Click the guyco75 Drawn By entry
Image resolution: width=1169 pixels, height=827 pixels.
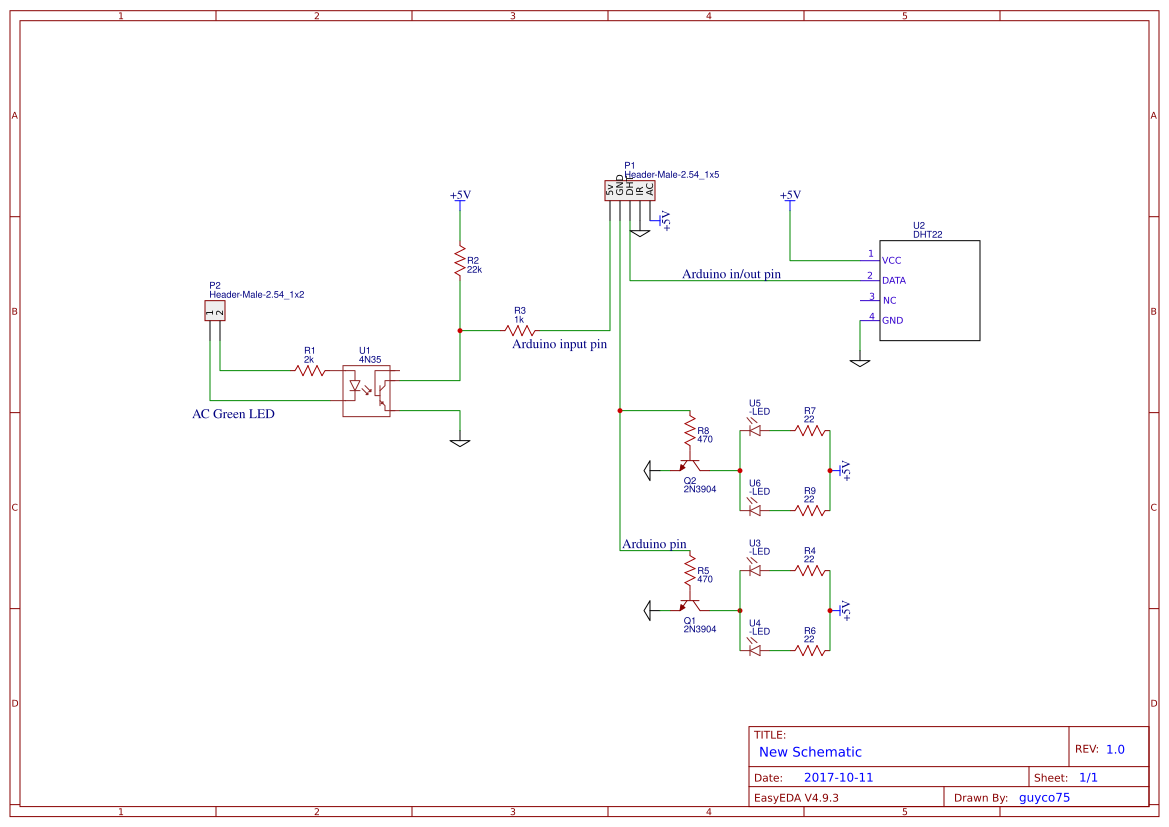click(1043, 797)
